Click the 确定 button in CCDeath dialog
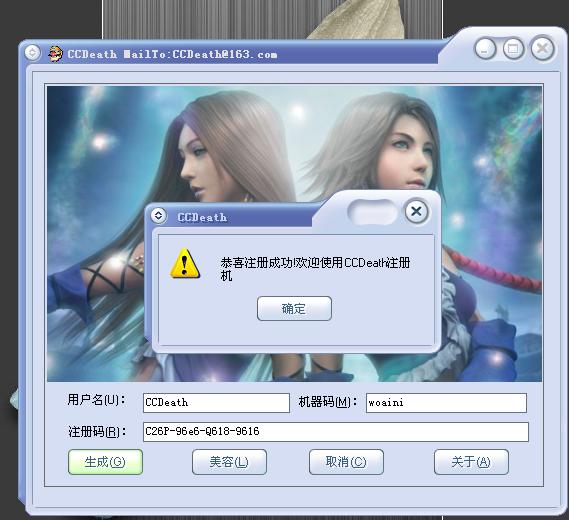Image resolution: width=569 pixels, height=520 pixels. pos(294,308)
